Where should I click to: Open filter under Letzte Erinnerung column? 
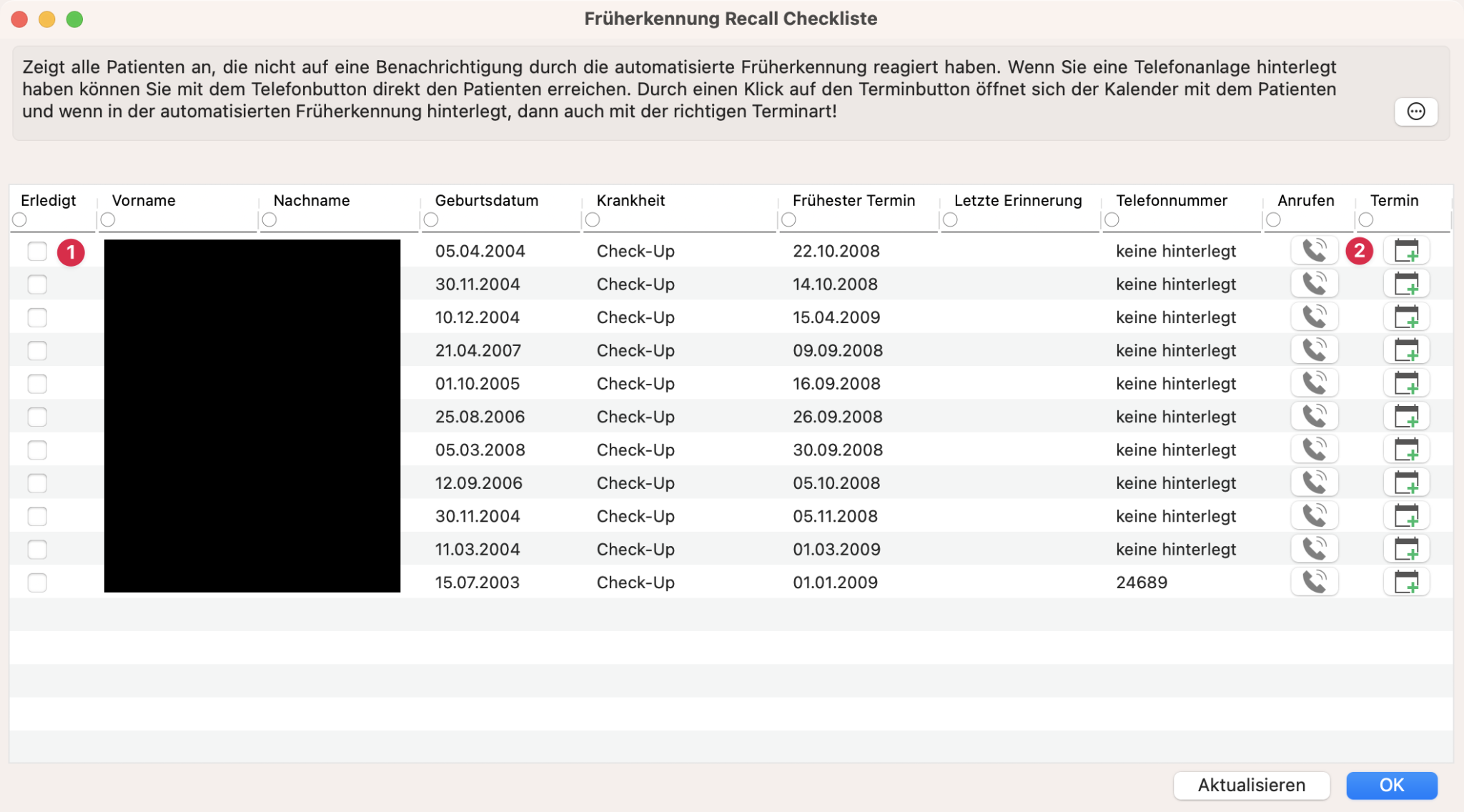tap(950, 219)
